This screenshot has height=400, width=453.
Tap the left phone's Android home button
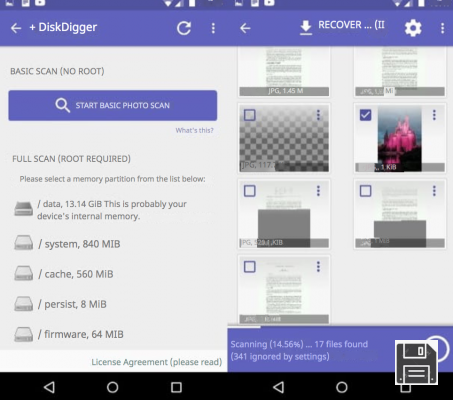[113, 387]
